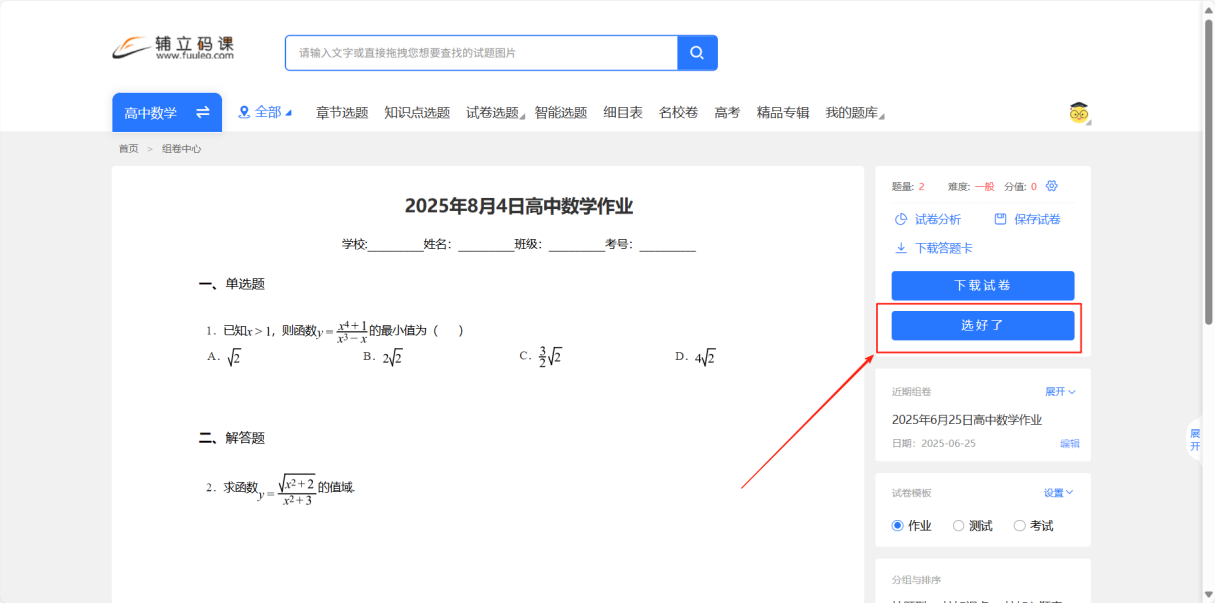Click answer option B 2√2

[383, 357]
